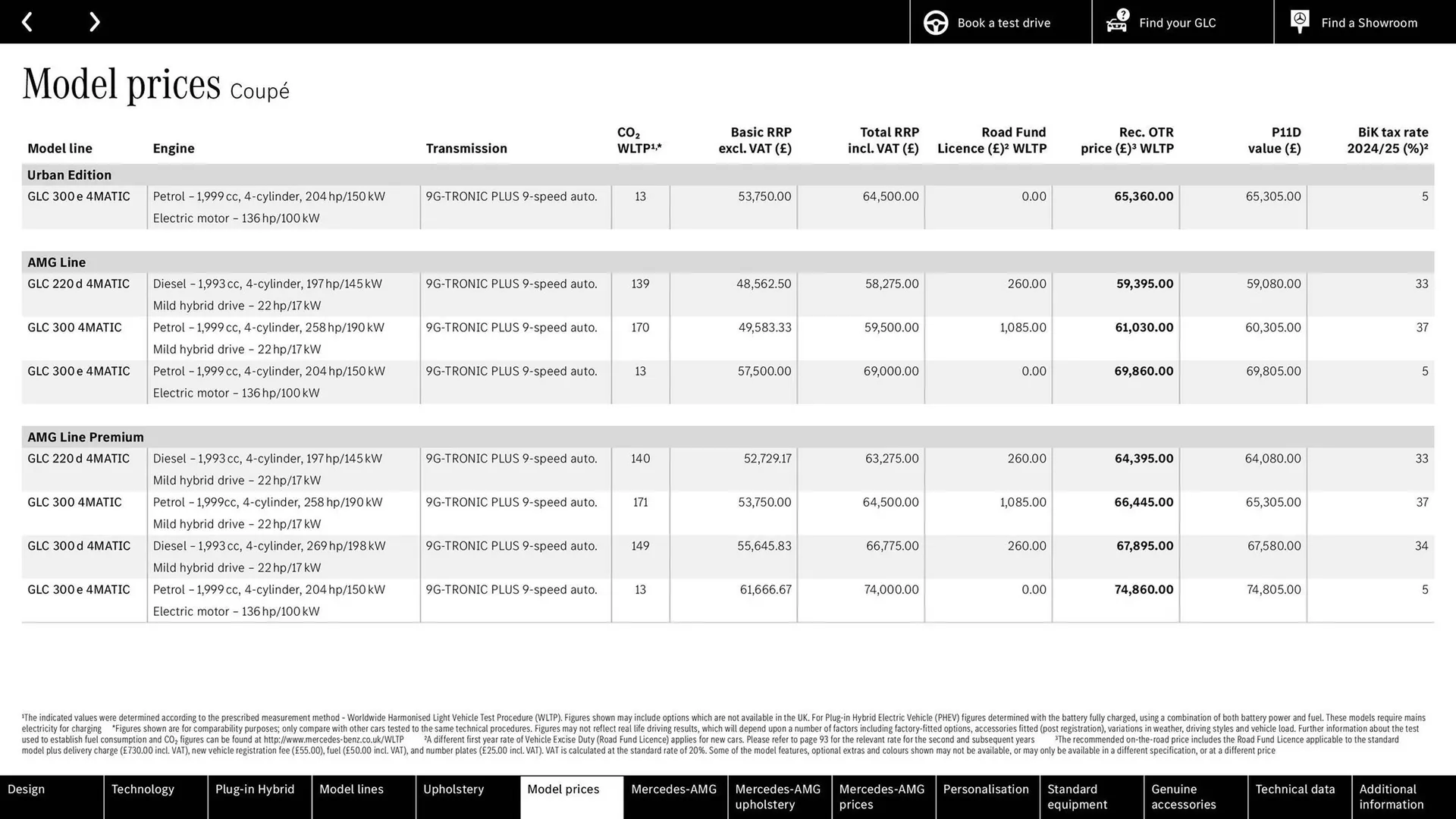Screen dimensions: 1456x819
Task: Select the Plug-in Hybrid tab
Action: tap(255, 789)
